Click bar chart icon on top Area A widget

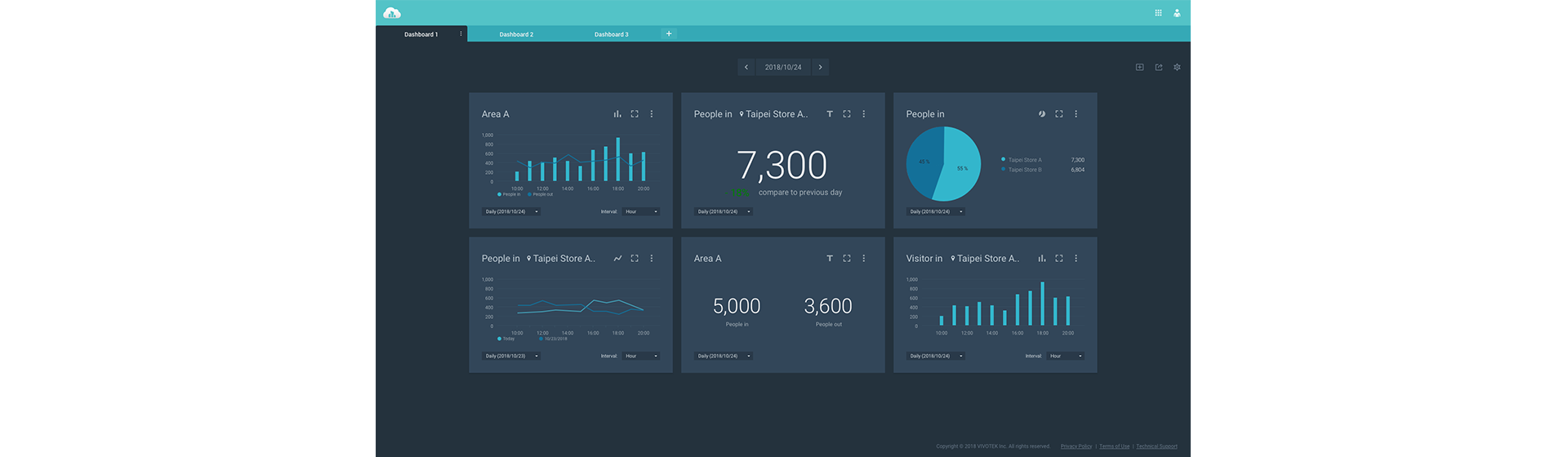pos(617,114)
